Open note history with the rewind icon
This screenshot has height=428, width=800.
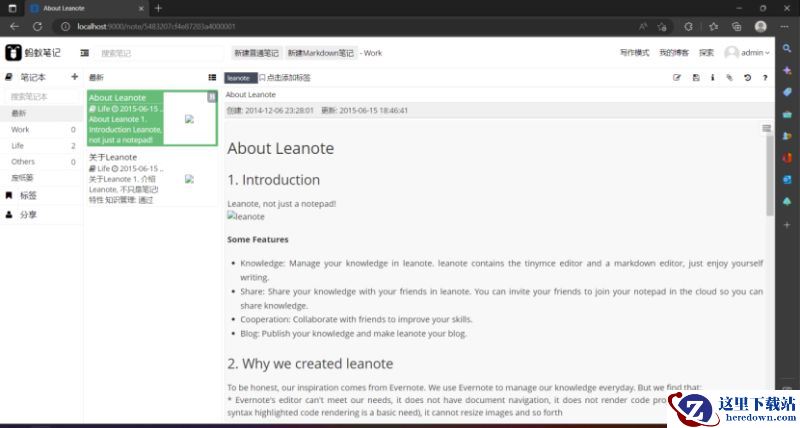click(x=747, y=78)
